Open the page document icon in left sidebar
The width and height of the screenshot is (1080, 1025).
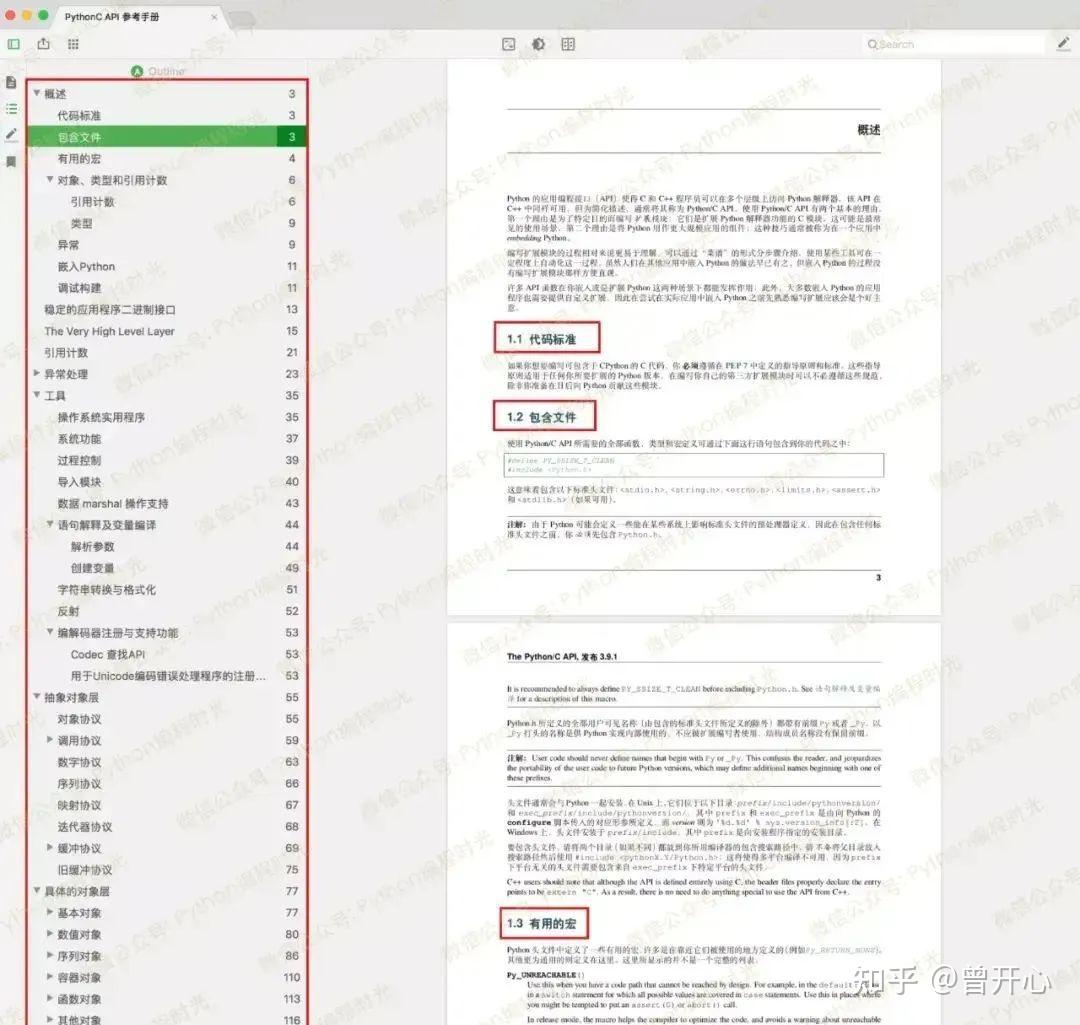point(11,82)
